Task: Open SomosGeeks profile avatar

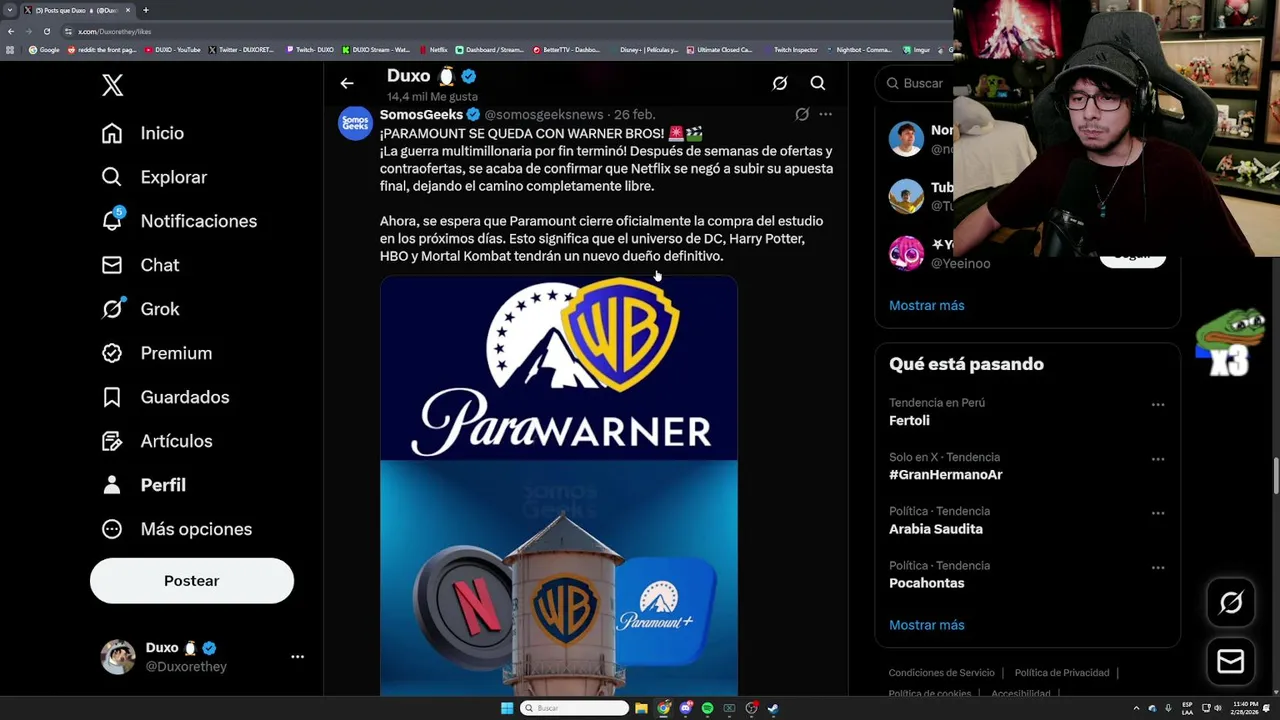Action: click(355, 124)
